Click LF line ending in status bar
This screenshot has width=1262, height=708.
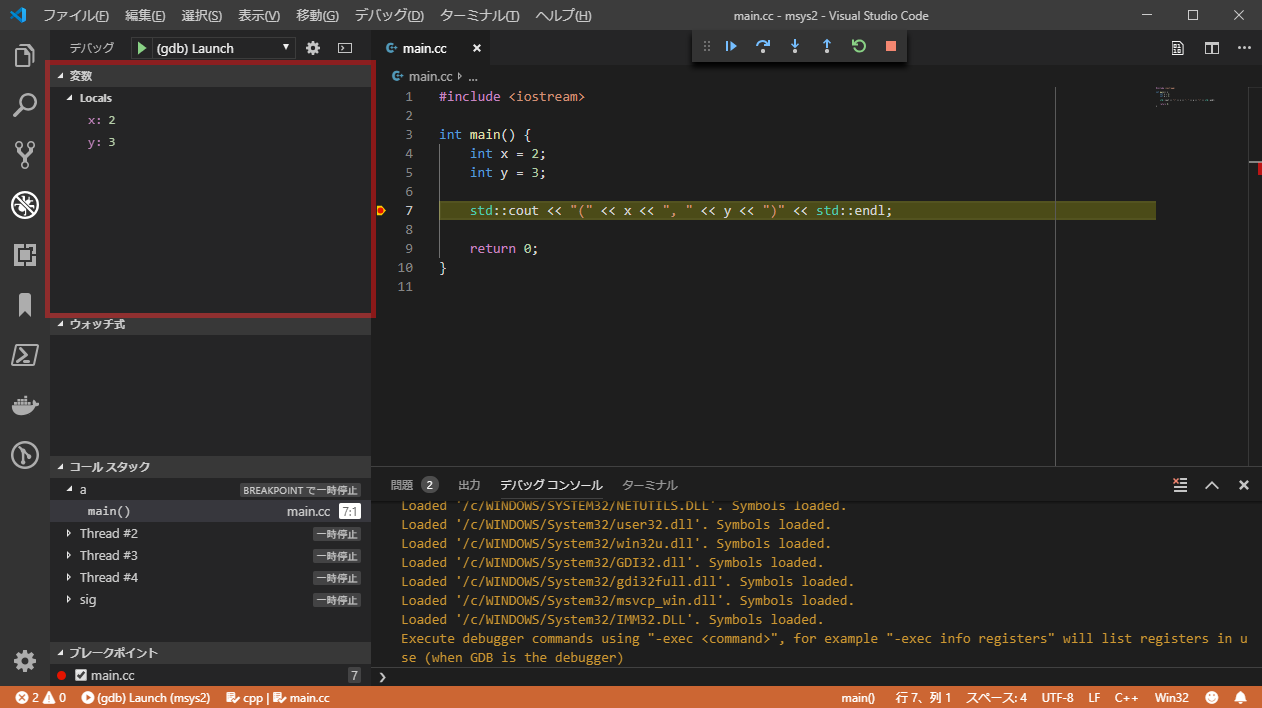coord(1094,697)
